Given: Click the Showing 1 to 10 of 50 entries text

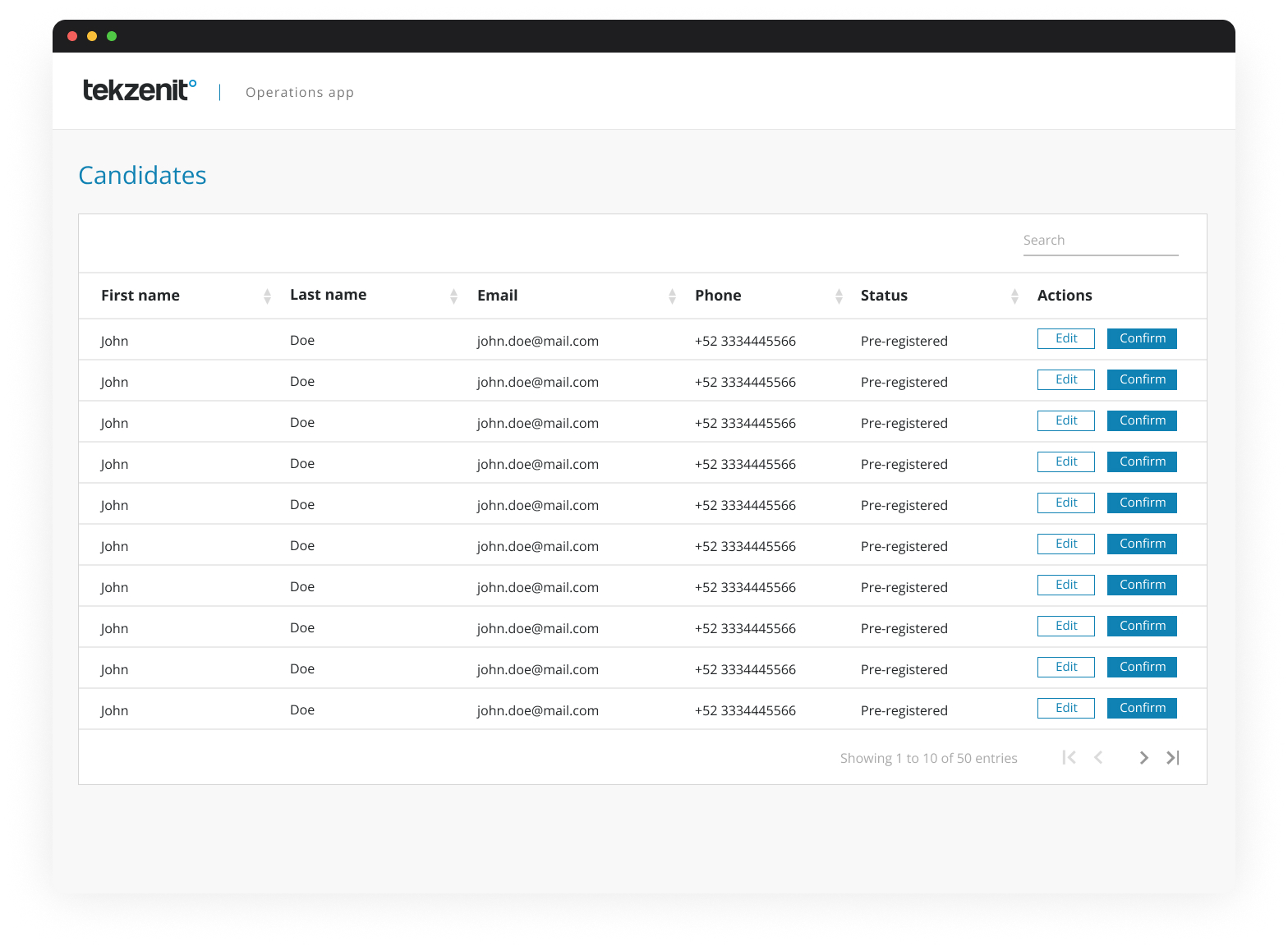Looking at the screenshot, I should click(x=928, y=758).
